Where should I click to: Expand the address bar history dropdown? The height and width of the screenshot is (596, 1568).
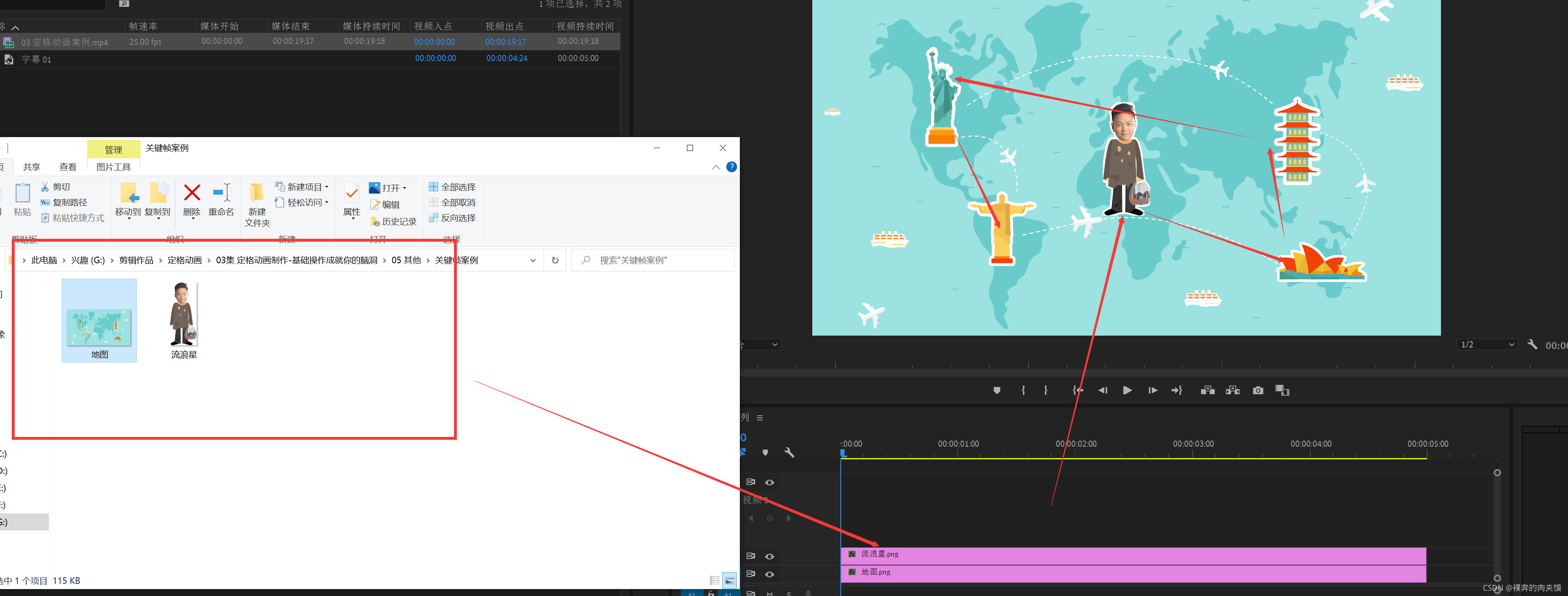[533, 260]
